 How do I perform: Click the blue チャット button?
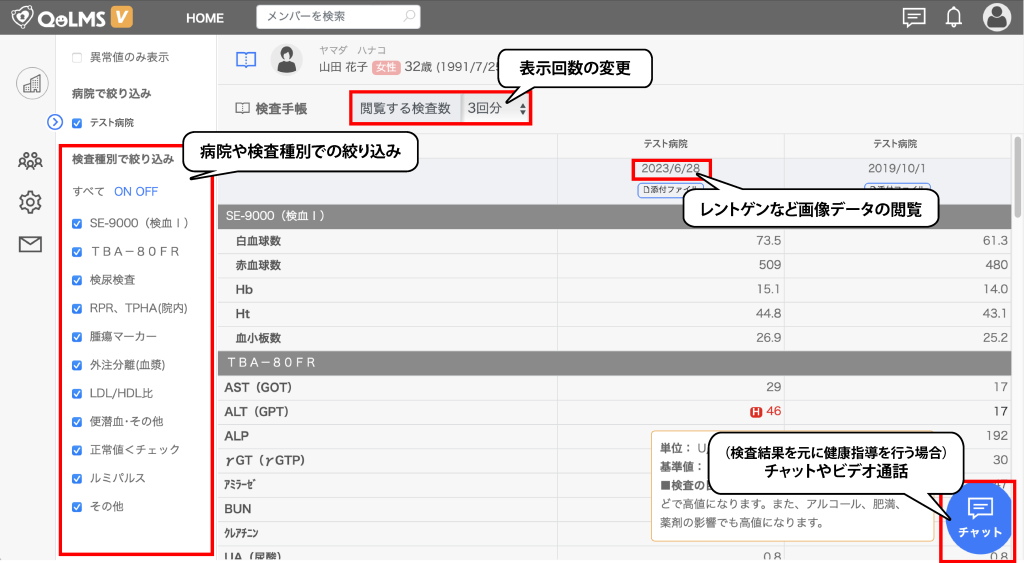(x=979, y=517)
